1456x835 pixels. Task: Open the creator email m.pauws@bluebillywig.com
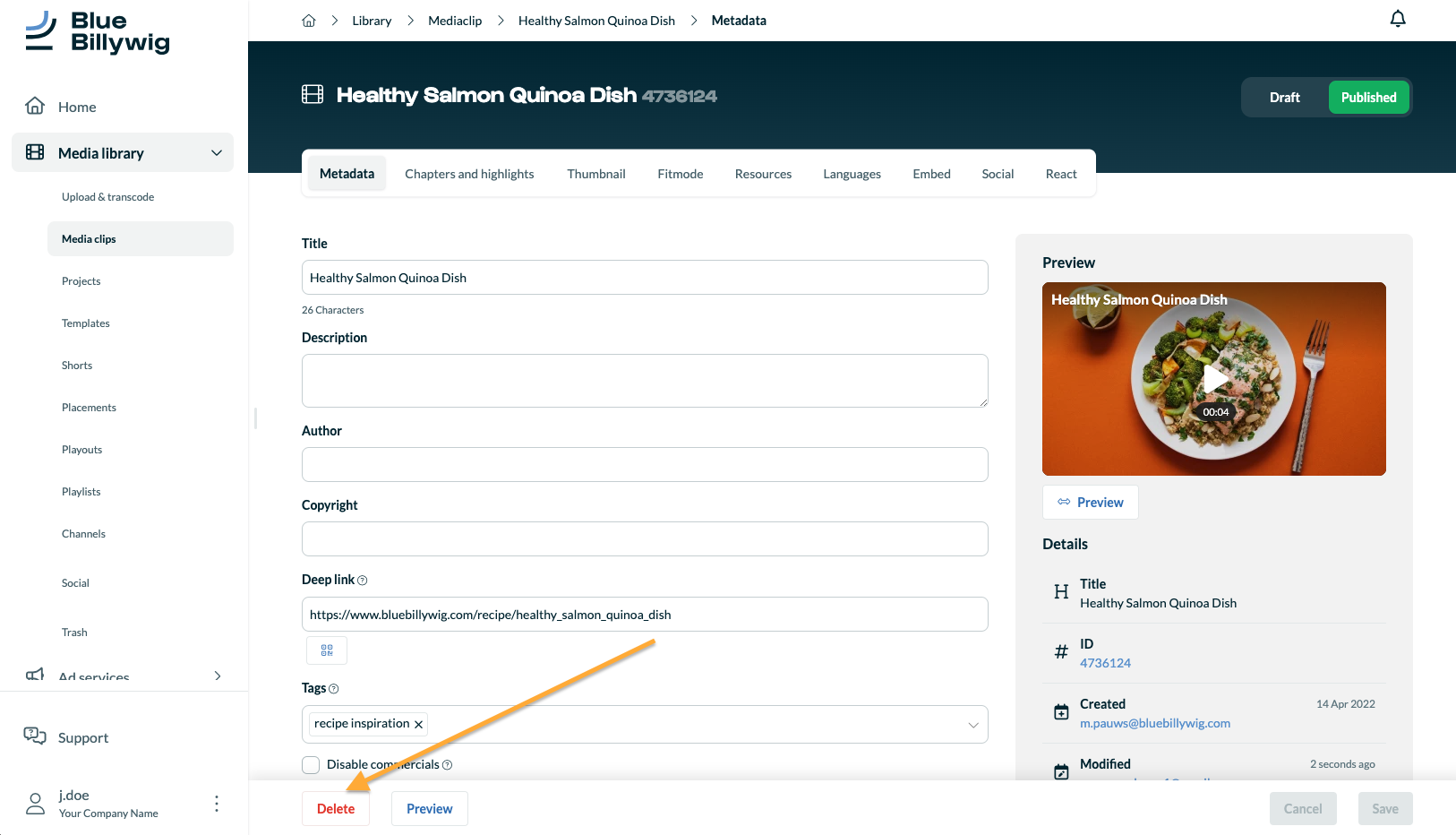coord(1155,723)
